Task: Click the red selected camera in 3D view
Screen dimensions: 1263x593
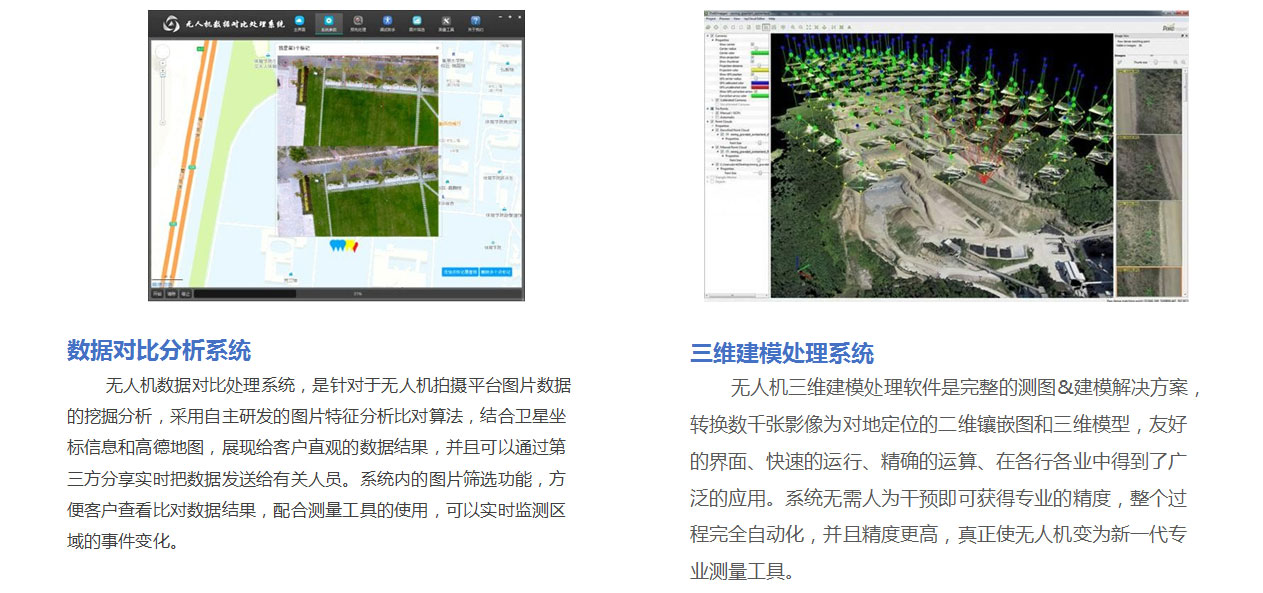Action: tap(982, 177)
